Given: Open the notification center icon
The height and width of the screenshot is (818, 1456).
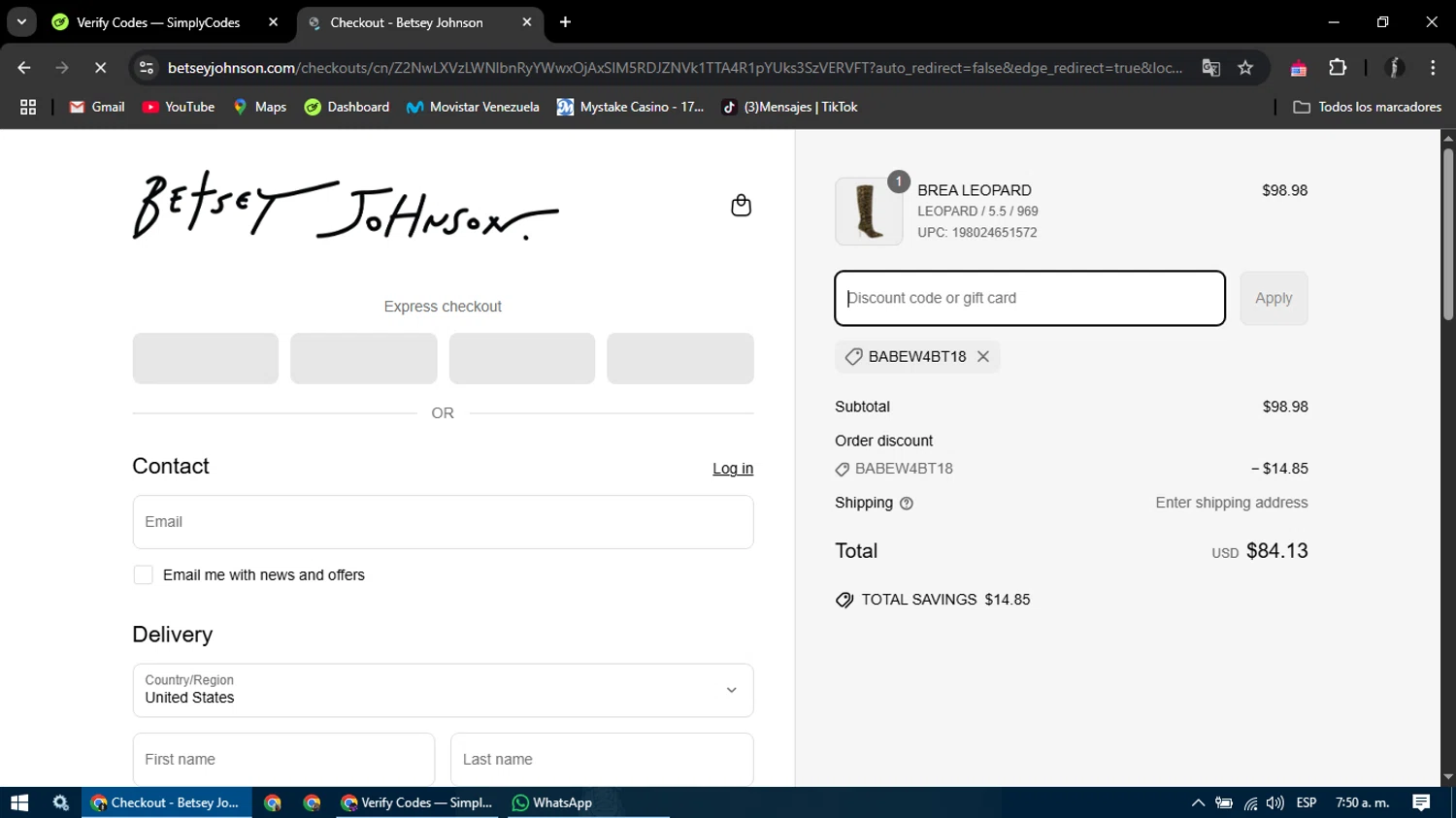Looking at the screenshot, I should click(x=1421, y=802).
